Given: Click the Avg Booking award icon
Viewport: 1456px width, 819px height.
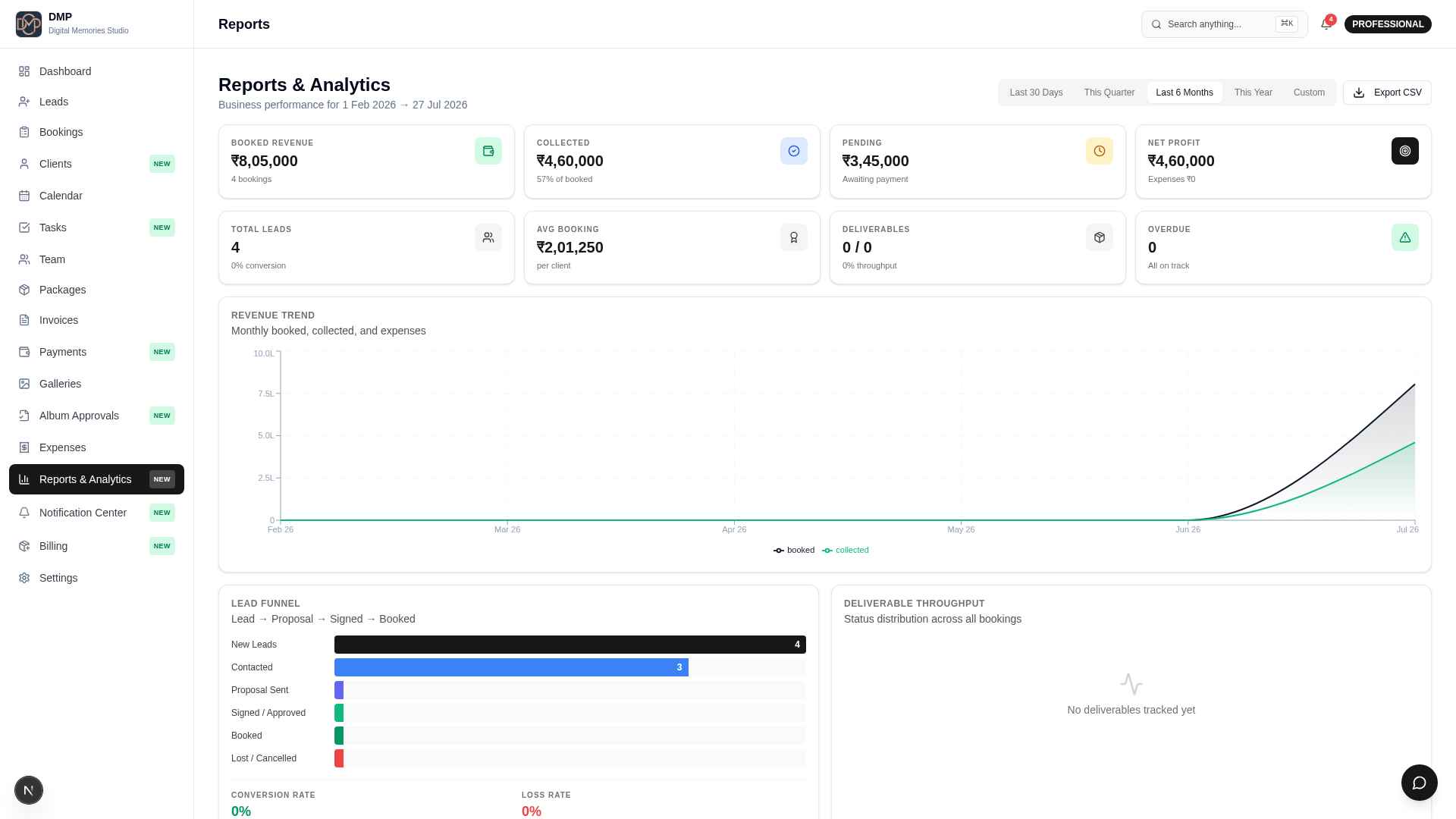Looking at the screenshot, I should coord(794,237).
